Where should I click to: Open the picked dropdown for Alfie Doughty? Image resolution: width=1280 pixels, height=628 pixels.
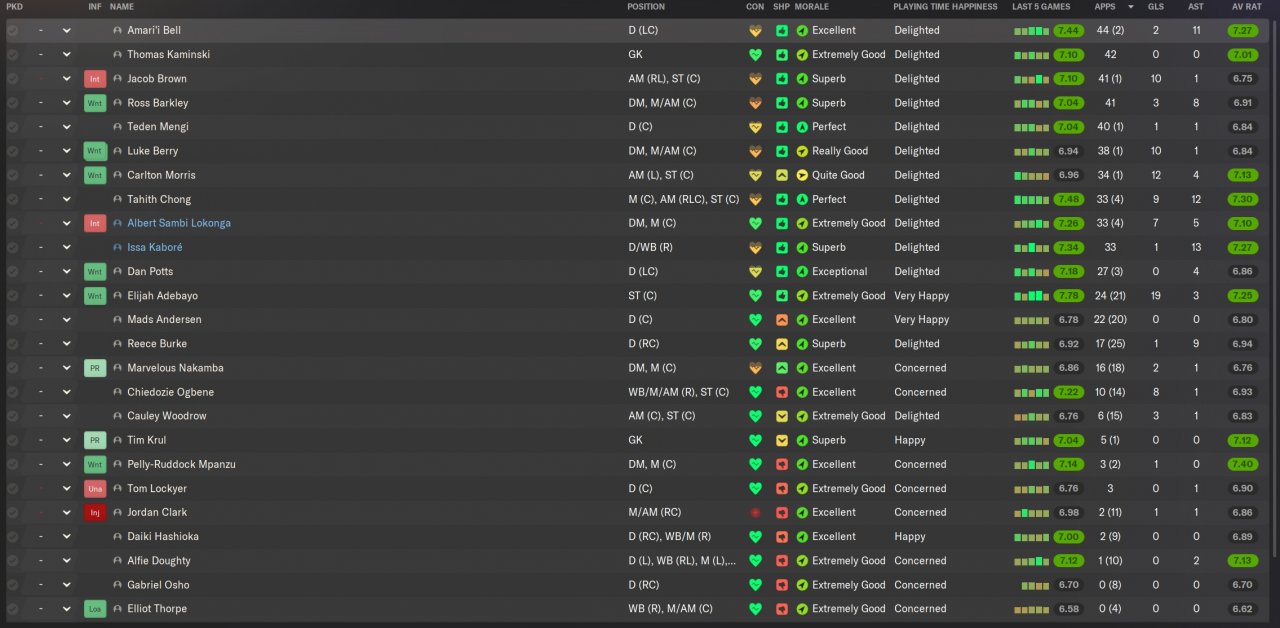pos(66,561)
